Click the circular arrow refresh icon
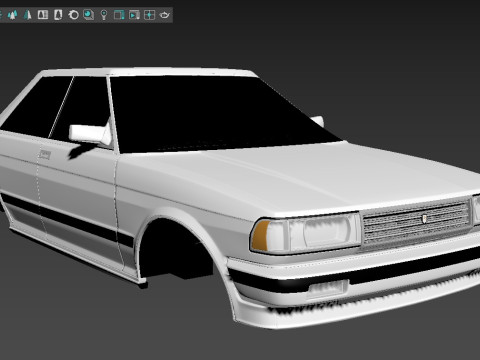 (73, 15)
